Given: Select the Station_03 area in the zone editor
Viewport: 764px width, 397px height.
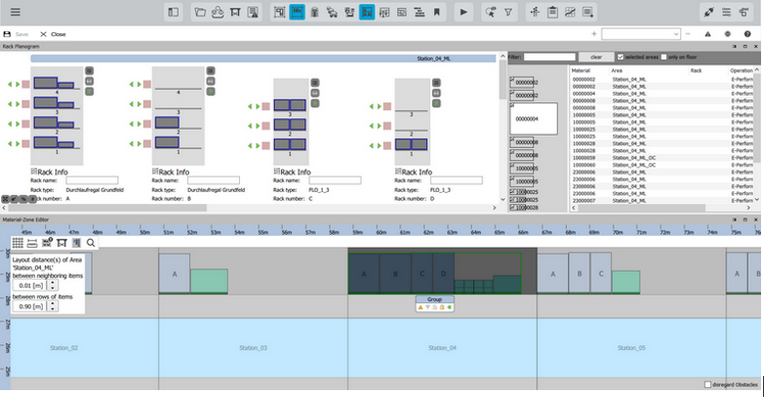Looking at the screenshot, I should 253,348.
